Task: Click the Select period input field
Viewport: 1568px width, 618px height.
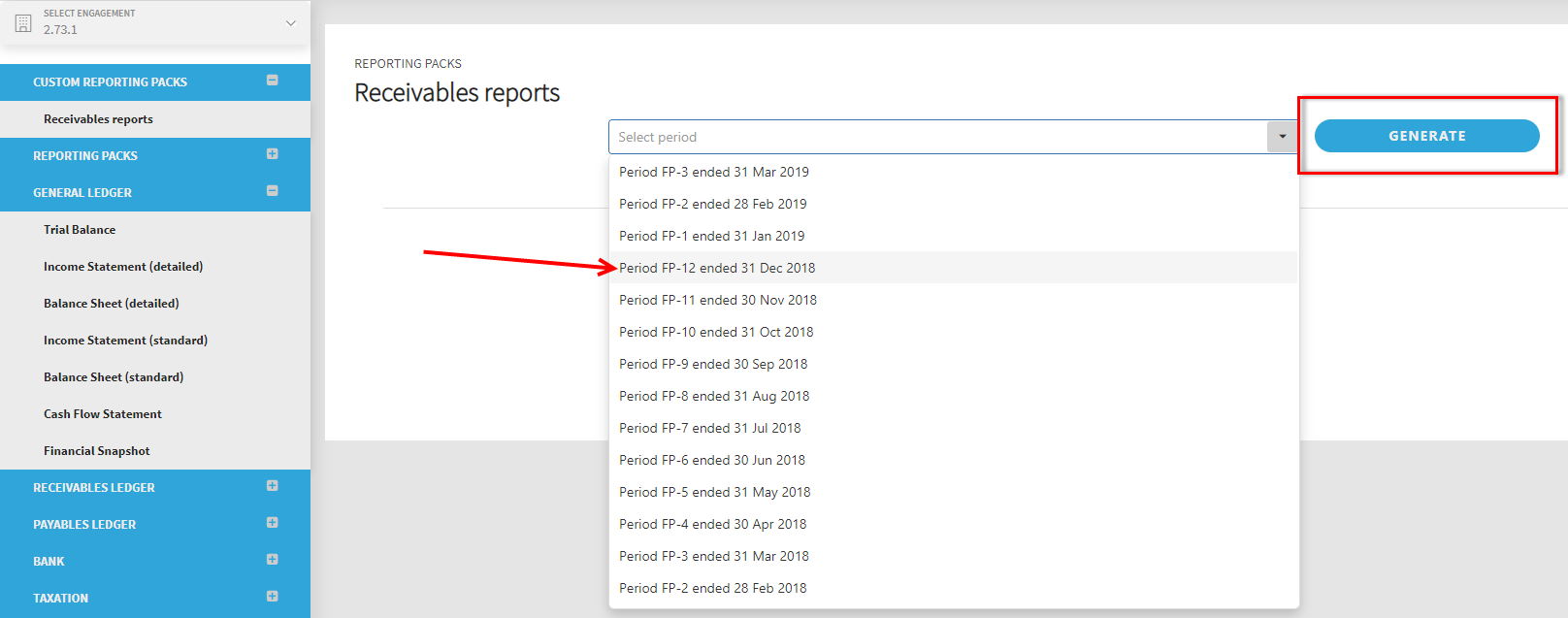Action: click(x=938, y=137)
